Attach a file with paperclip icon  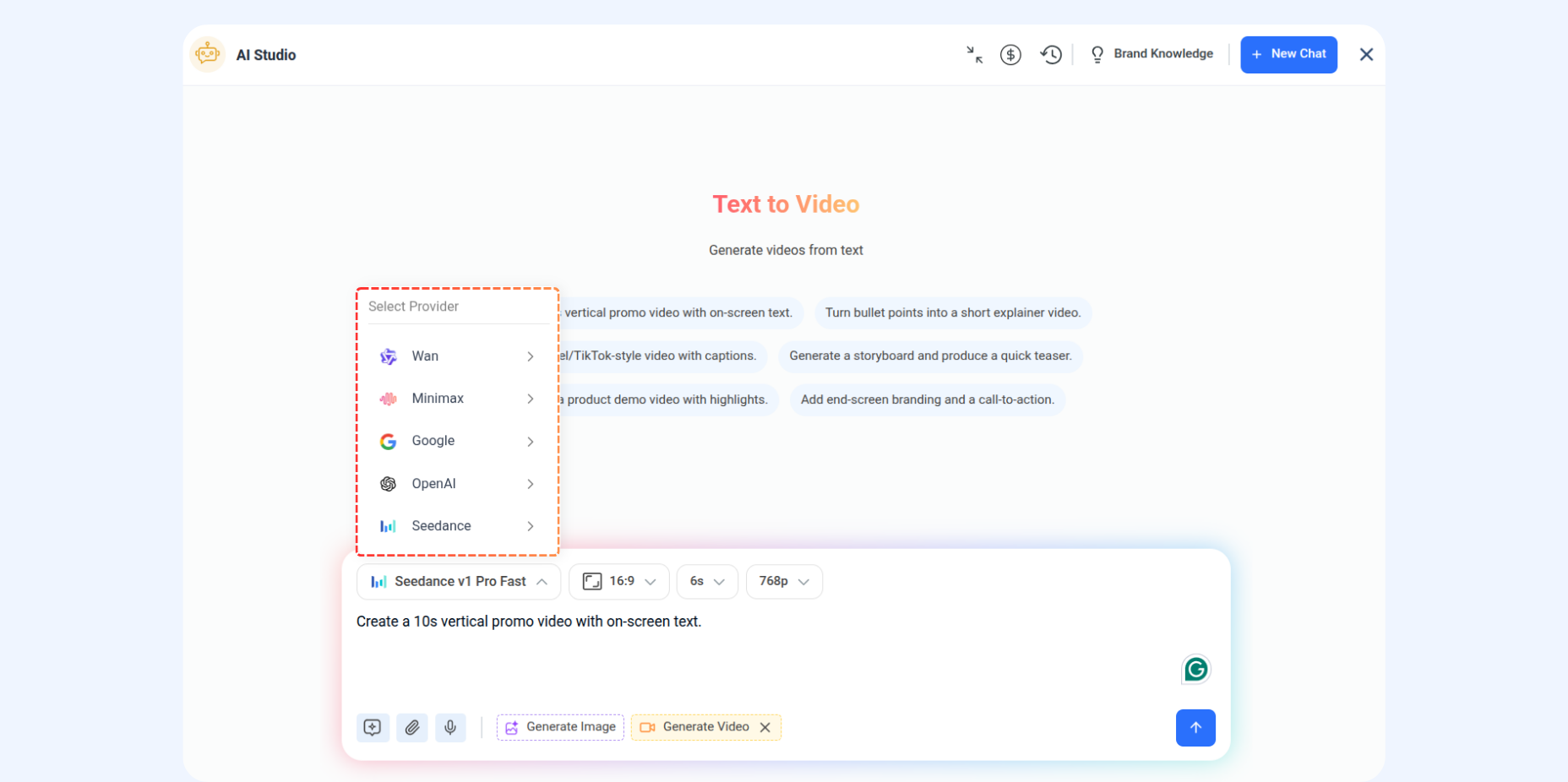(x=412, y=727)
